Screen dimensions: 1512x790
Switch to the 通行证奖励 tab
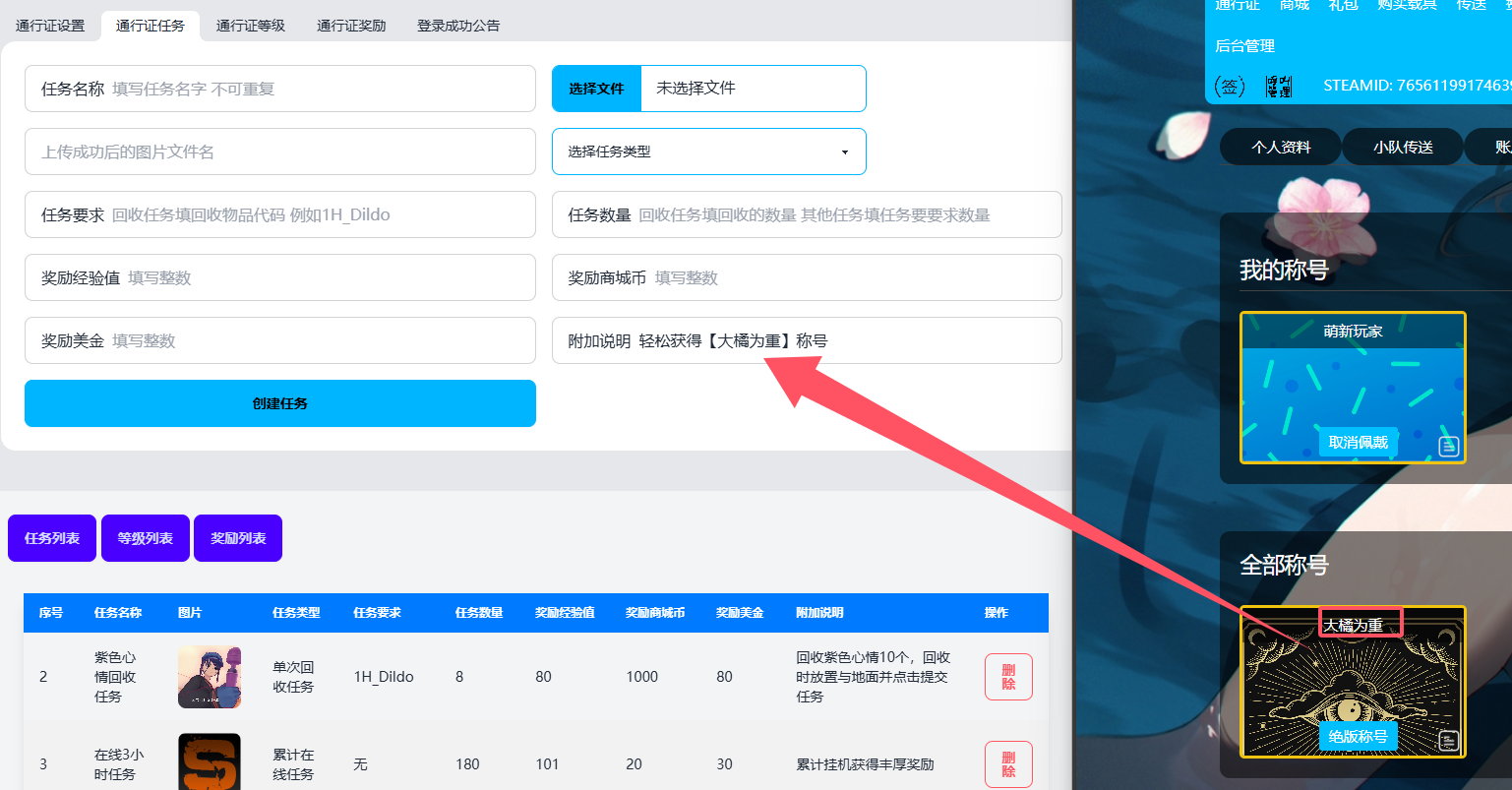tap(351, 26)
